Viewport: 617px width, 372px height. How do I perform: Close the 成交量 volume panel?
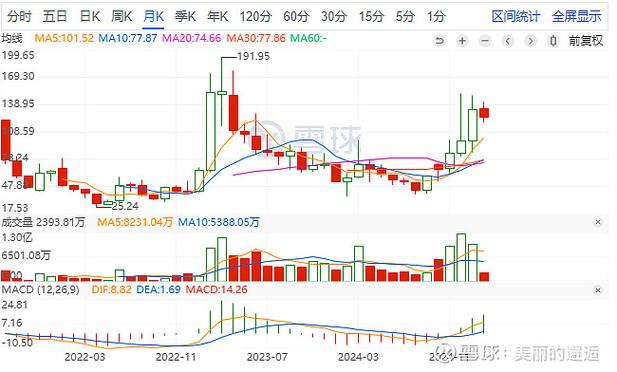point(598,222)
